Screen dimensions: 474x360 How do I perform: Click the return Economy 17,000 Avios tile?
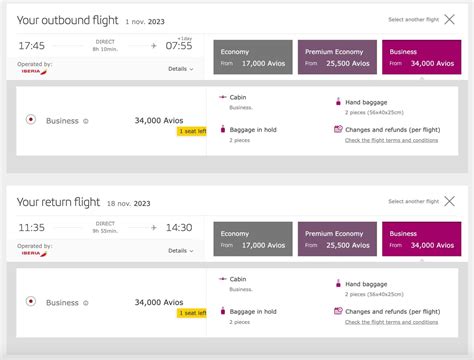pos(253,239)
